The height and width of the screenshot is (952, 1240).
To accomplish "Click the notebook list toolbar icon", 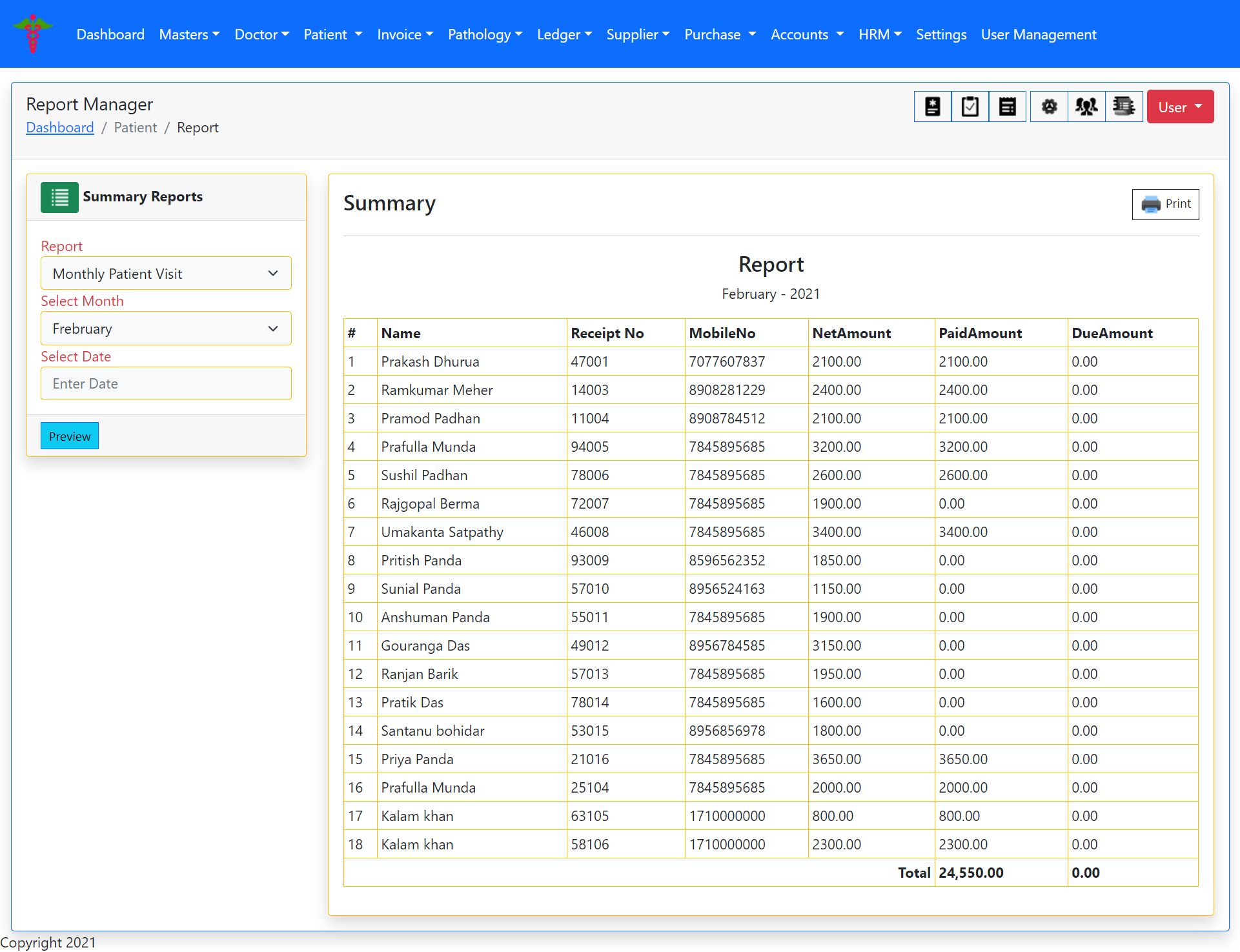I will 1124,106.
